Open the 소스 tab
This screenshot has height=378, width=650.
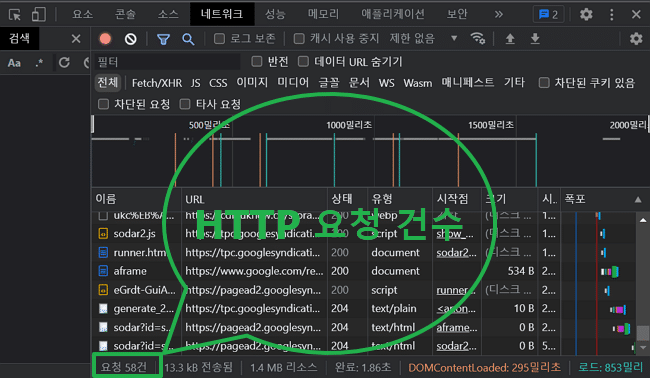(x=168, y=14)
